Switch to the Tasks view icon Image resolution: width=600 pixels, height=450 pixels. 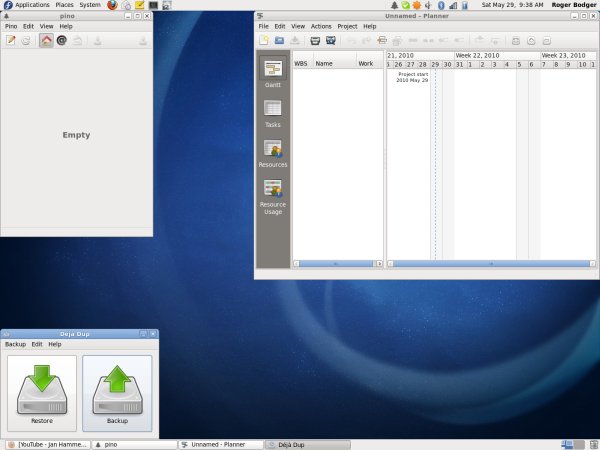tap(272, 112)
